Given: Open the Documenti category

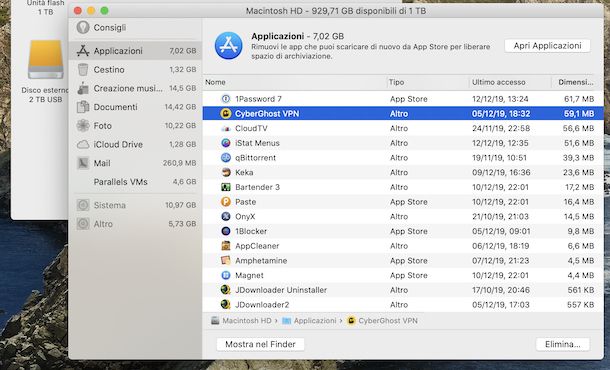Looking at the screenshot, I should 135,107.
